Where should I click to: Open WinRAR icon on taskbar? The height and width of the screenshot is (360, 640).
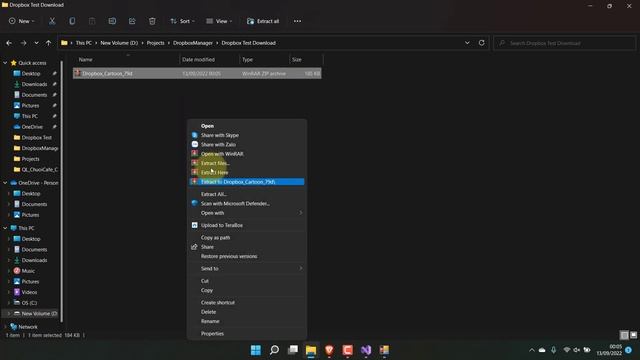click(384, 350)
